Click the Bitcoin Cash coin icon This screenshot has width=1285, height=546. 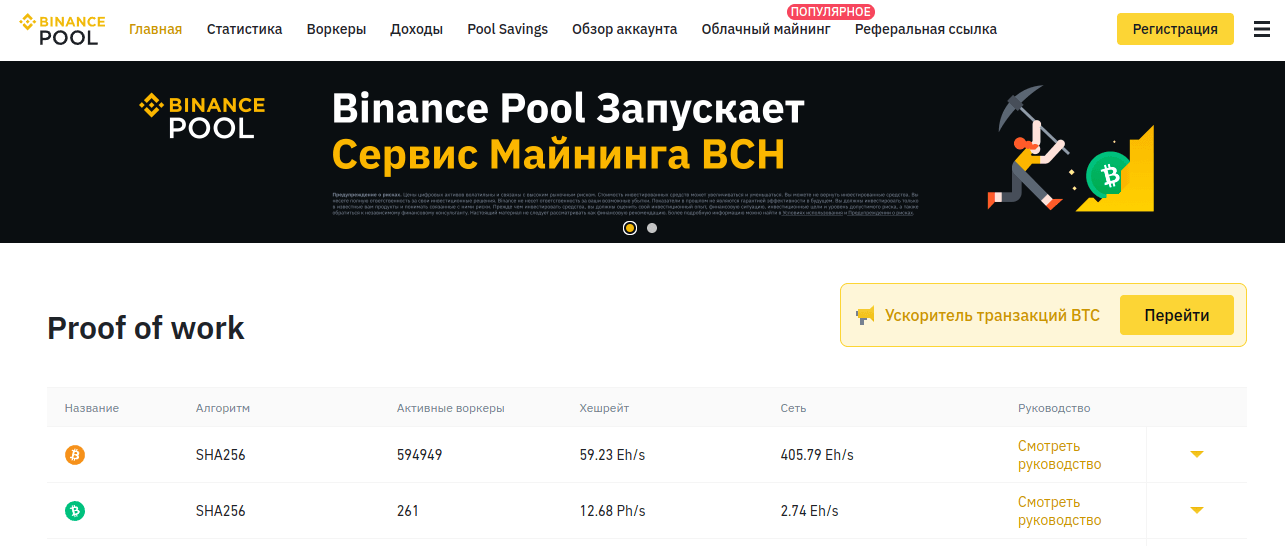pos(75,511)
